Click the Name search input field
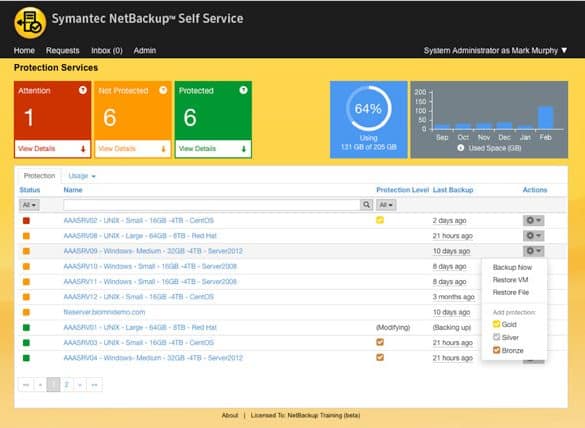Image resolution: width=585 pixels, height=428 pixels. pyautogui.click(x=212, y=204)
